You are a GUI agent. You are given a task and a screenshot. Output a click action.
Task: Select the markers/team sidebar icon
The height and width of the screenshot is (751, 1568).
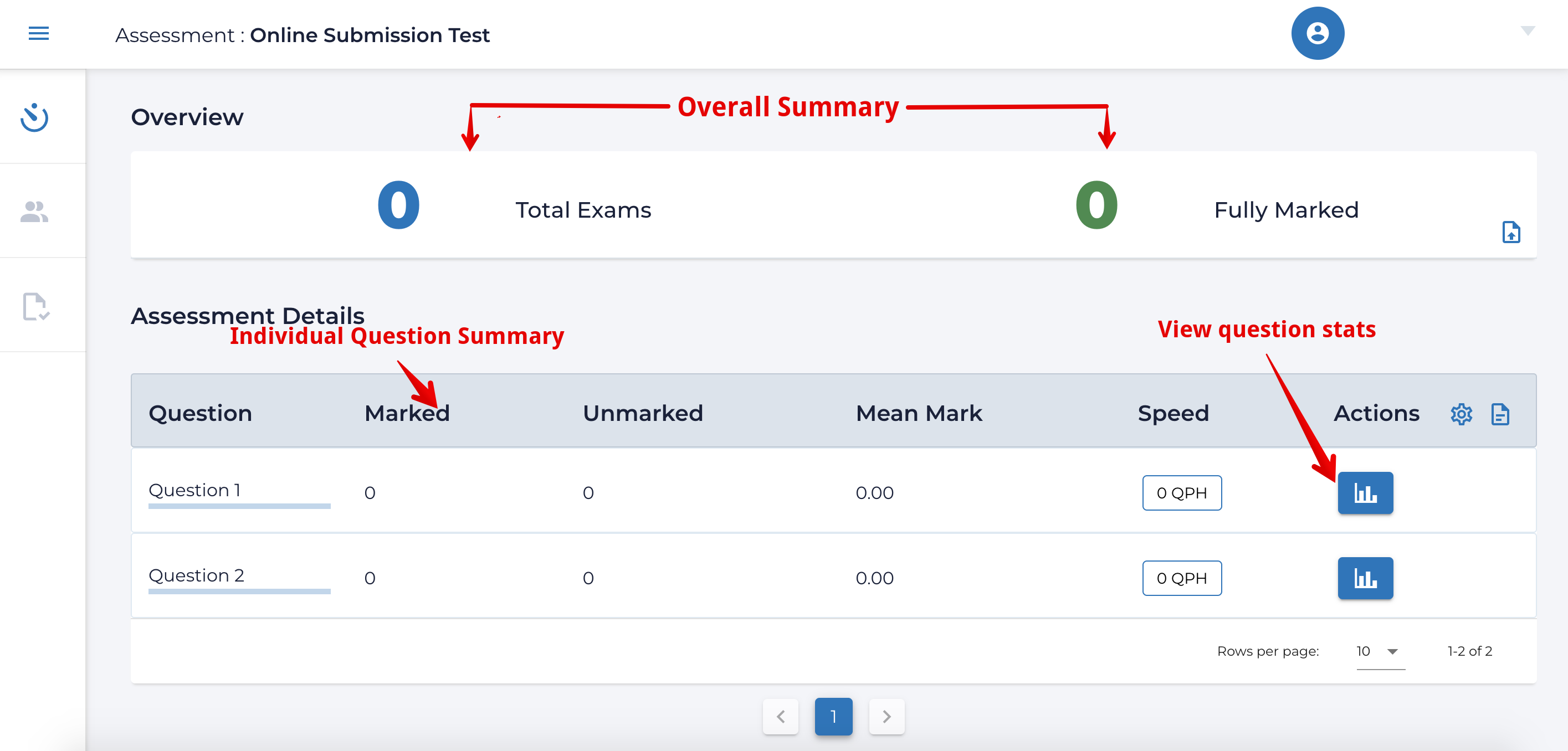tap(33, 211)
